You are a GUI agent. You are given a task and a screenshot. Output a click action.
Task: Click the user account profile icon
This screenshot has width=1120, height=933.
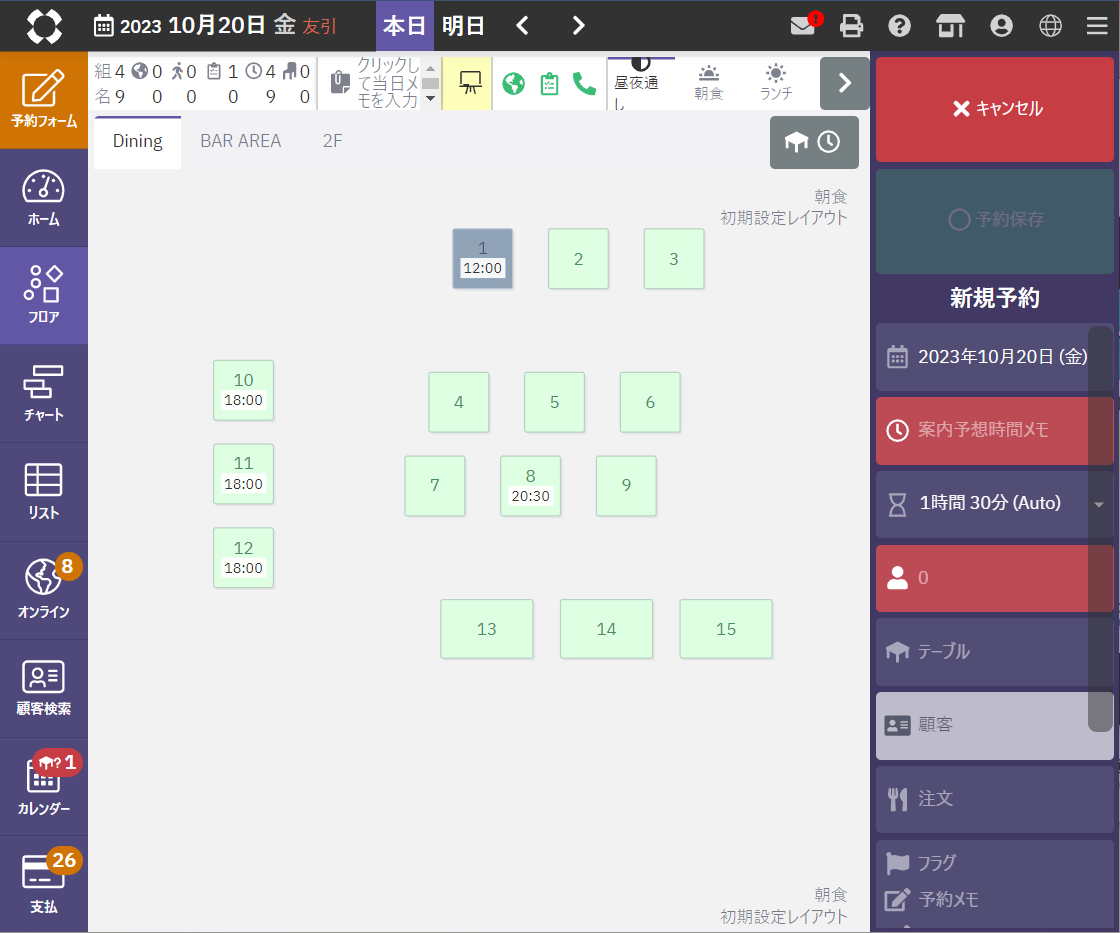pyautogui.click(x=1001, y=26)
